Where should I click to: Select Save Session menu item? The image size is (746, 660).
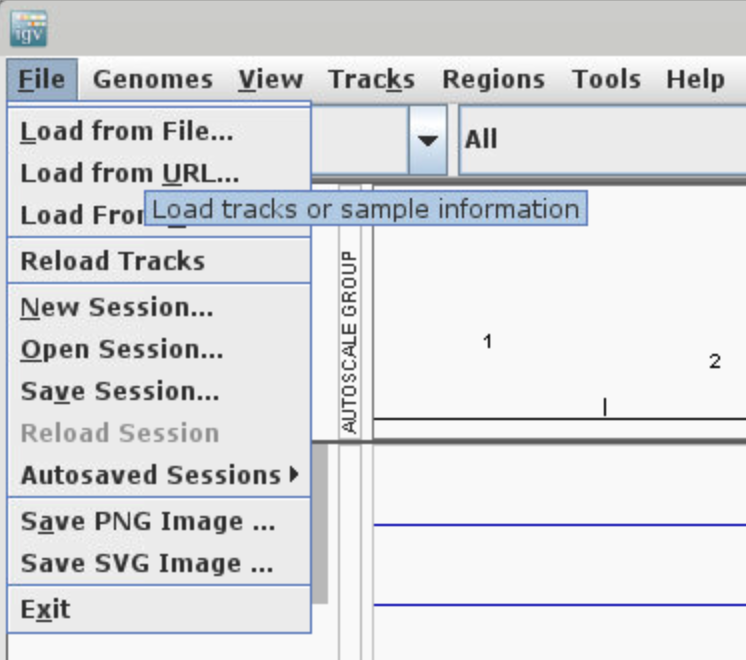click(119, 391)
